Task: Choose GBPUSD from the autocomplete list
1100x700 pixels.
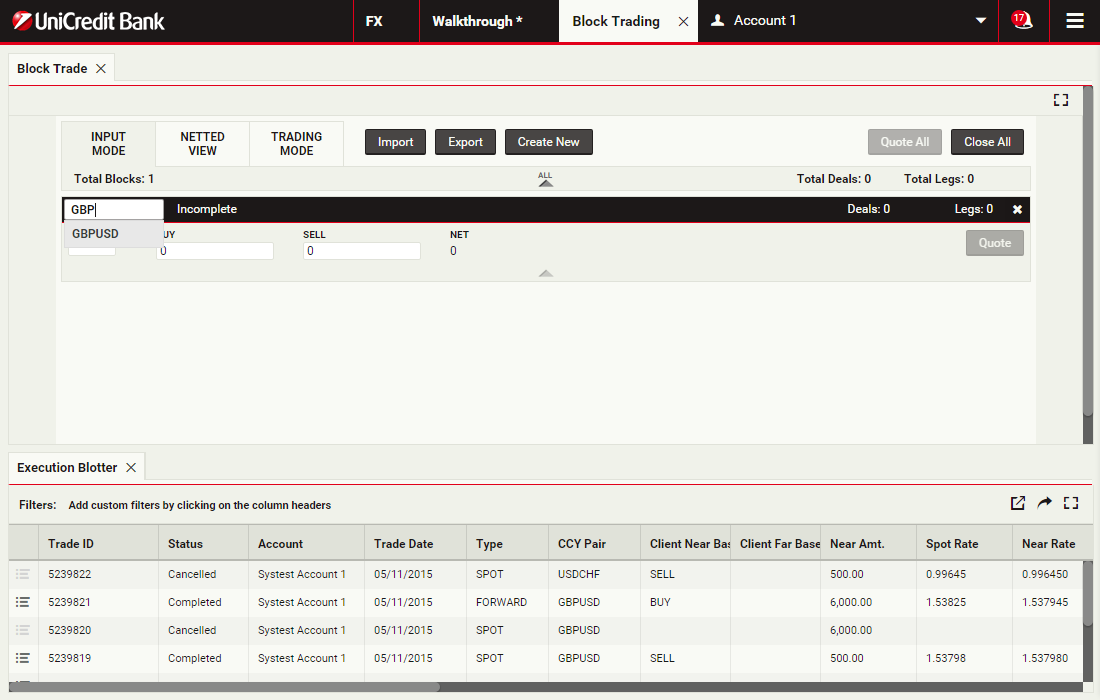Action: pyautogui.click(x=96, y=234)
